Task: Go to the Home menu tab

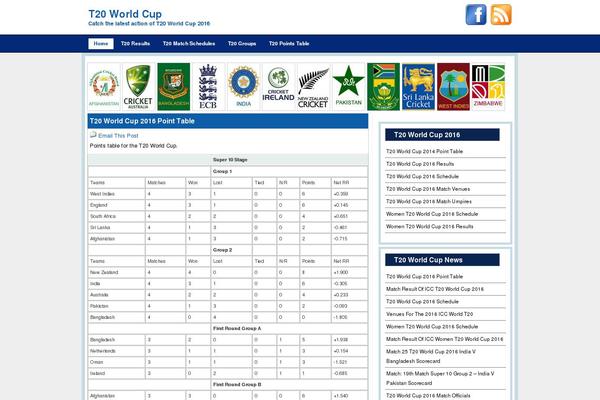Action: pyautogui.click(x=101, y=44)
